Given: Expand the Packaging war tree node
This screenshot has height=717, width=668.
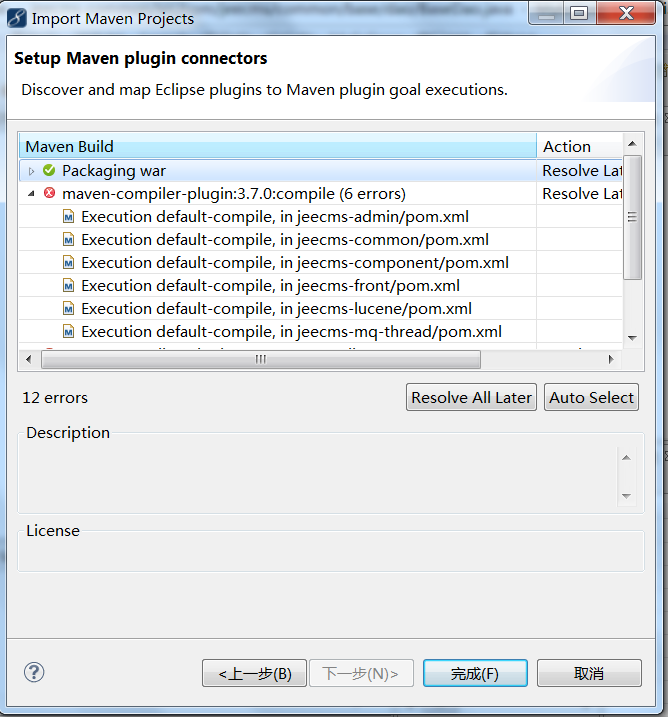Looking at the screenshot, I should tap(32, 171).
